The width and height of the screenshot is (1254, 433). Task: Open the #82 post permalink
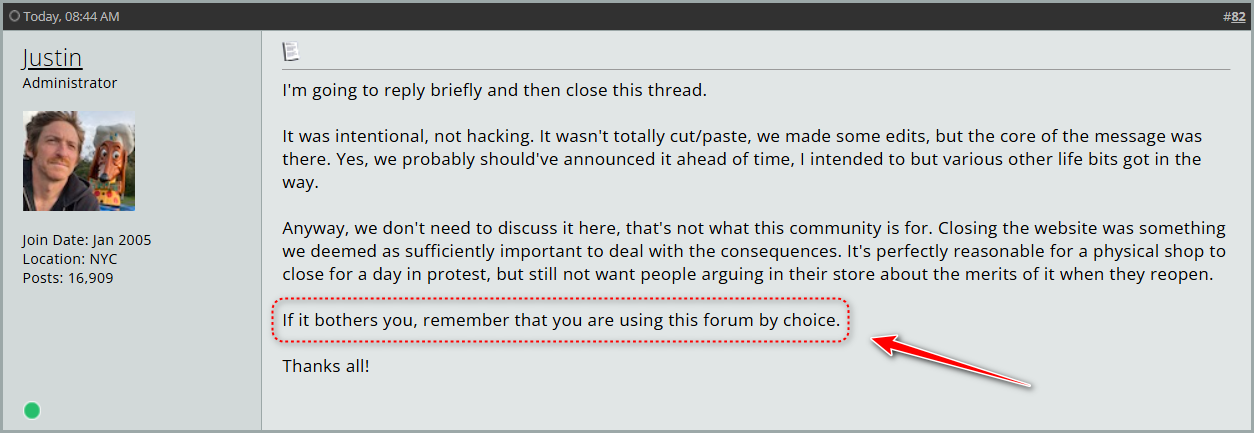1238,16
